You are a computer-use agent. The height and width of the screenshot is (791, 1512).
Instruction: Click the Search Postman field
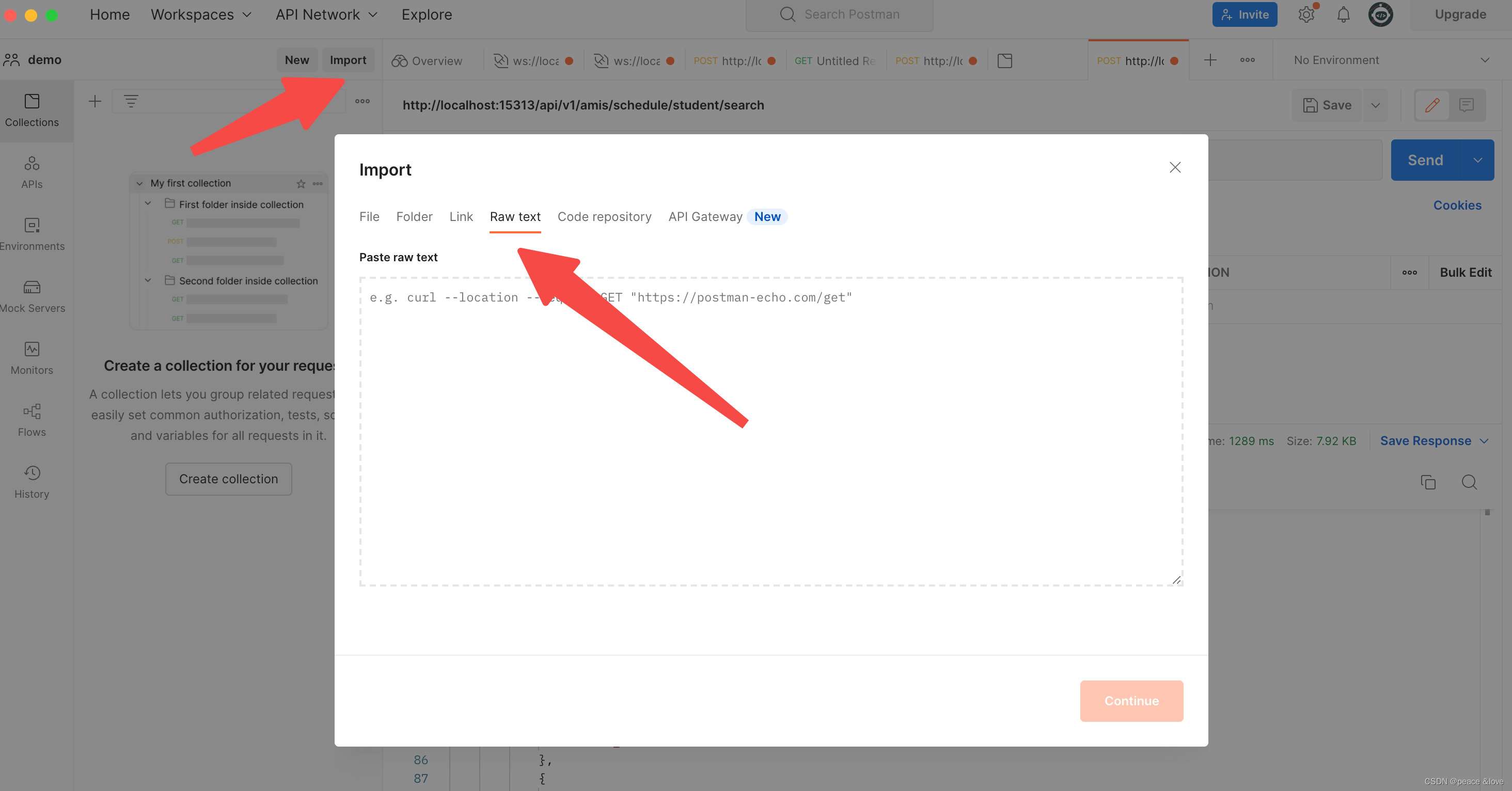(839, 14)
